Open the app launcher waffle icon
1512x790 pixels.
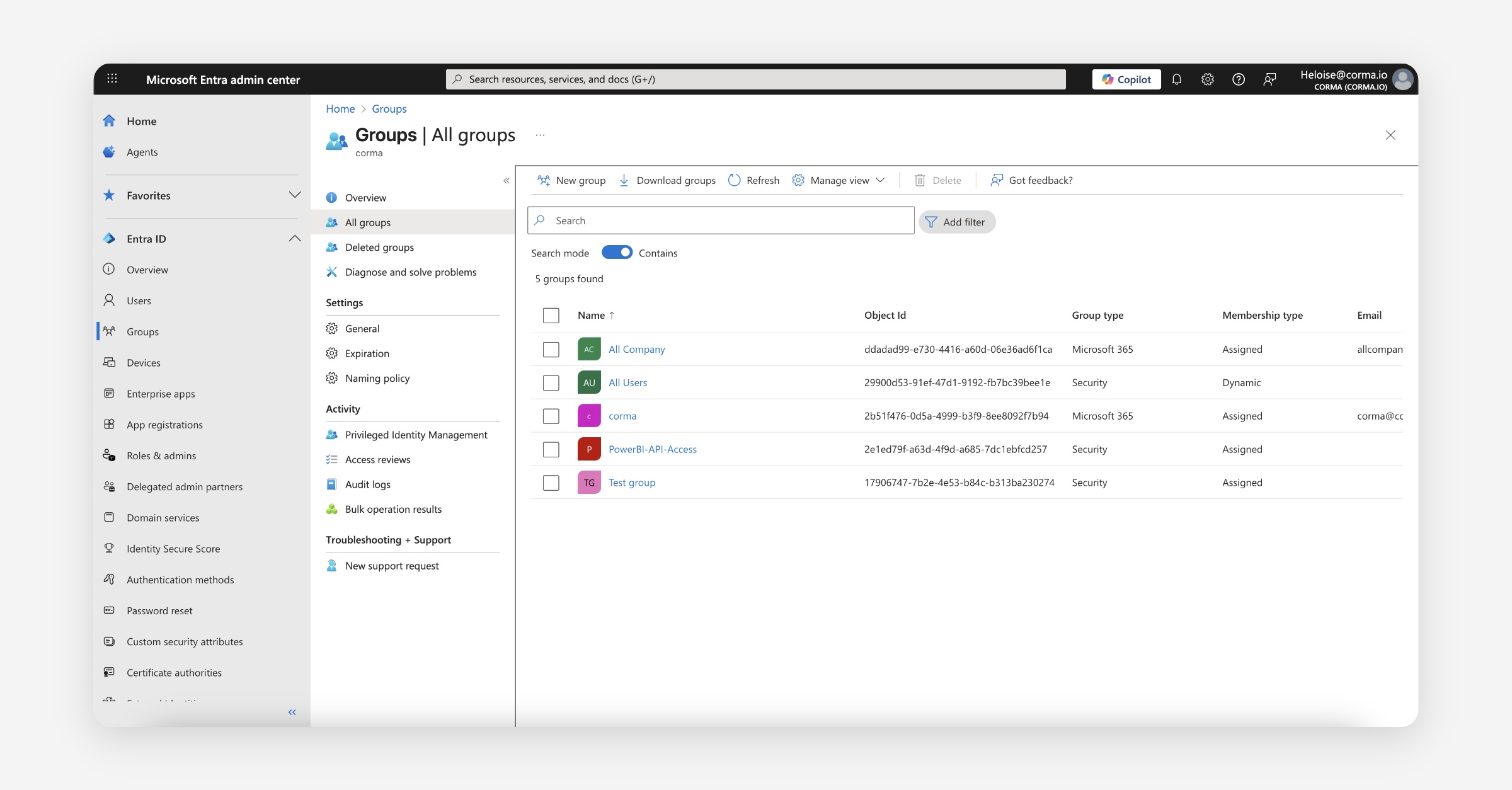click(112, 79)
